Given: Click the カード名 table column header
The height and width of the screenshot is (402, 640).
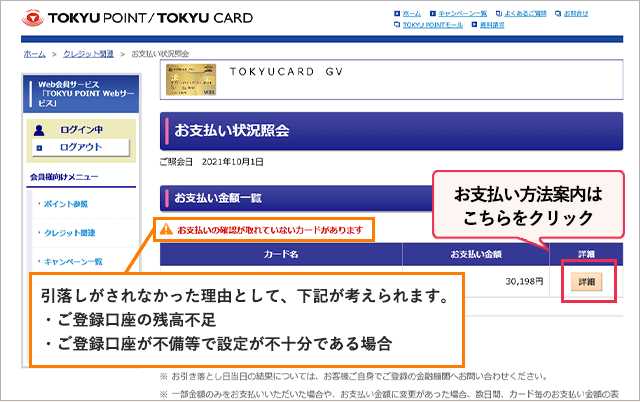Looking at the screenshot, I should tap(281, 254).
